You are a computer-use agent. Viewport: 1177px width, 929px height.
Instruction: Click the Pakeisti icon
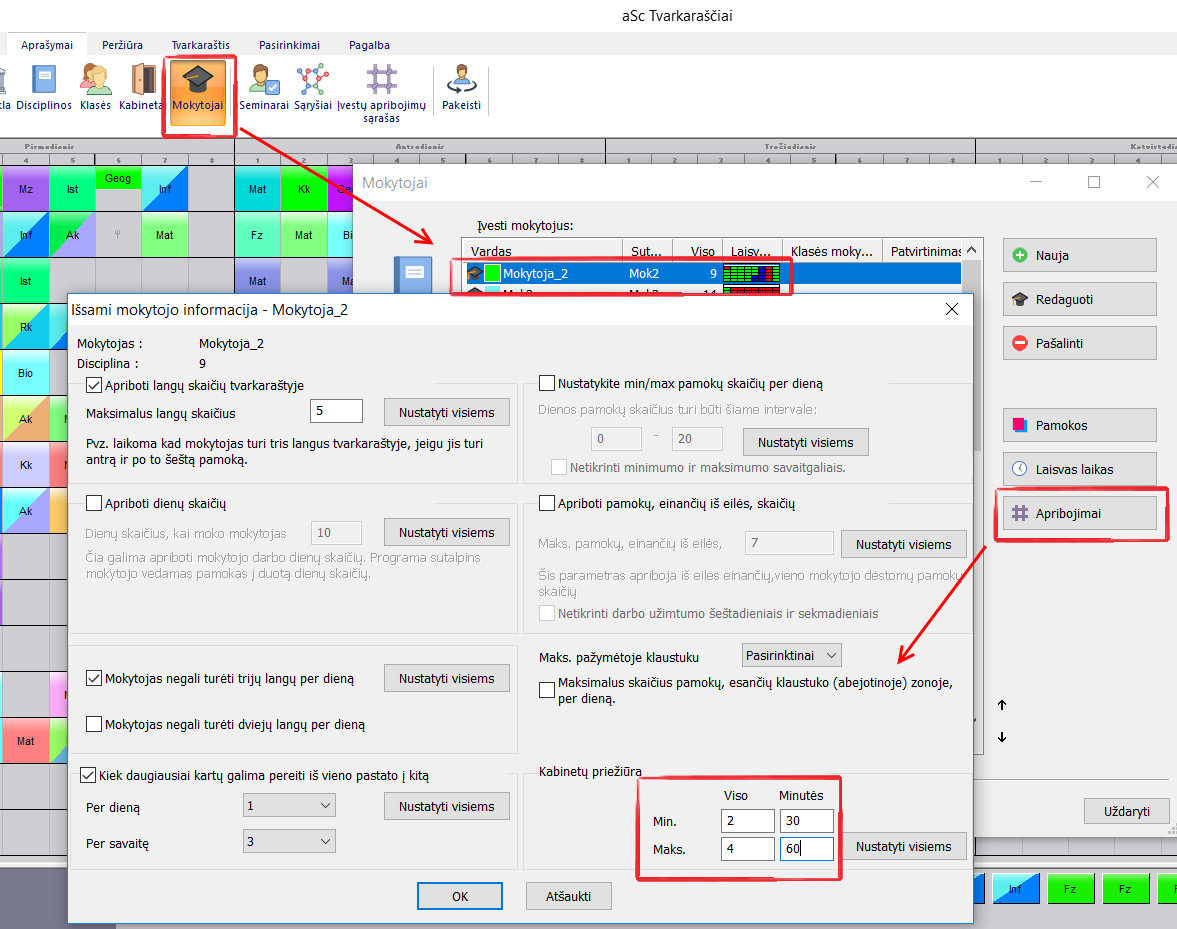(x=461, y=86)
